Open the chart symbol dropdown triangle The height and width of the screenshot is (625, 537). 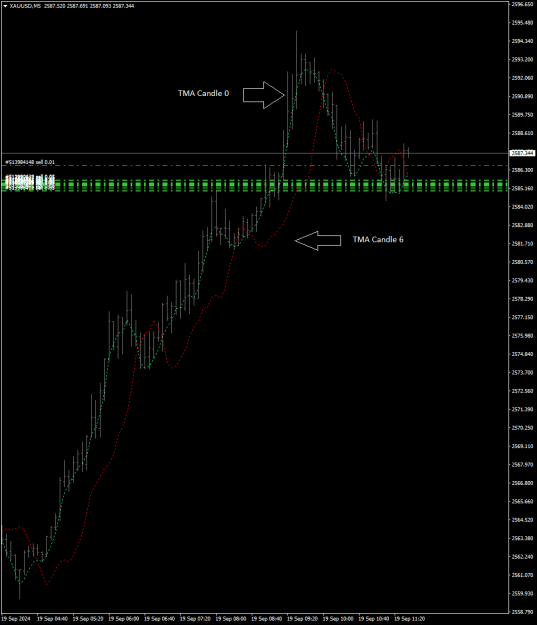pos(5,6)
